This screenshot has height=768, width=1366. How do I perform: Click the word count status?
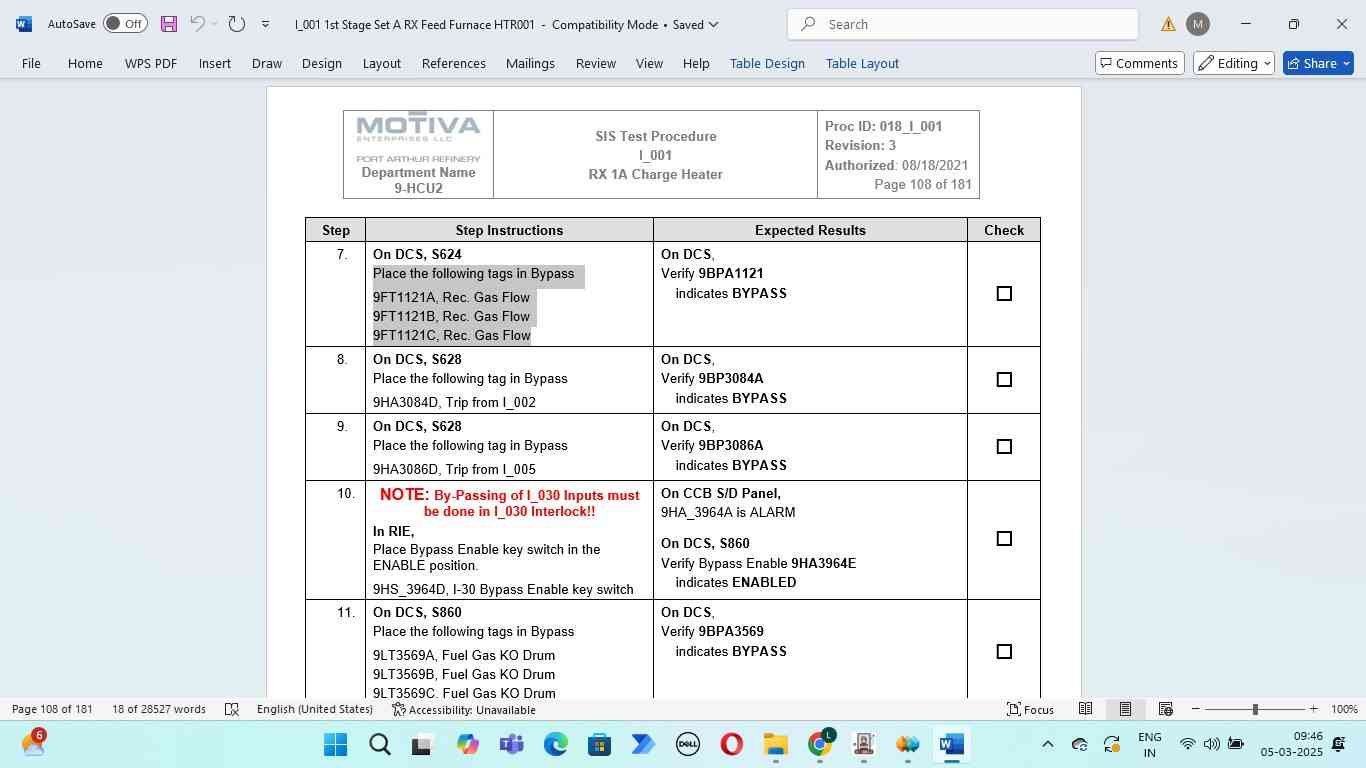pos(159,709)
